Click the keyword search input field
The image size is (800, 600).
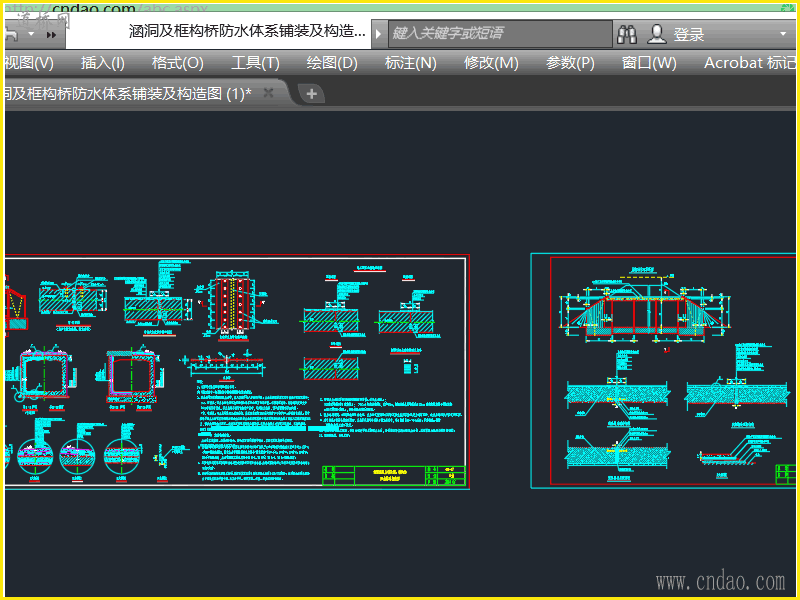[x=500, y=34]
